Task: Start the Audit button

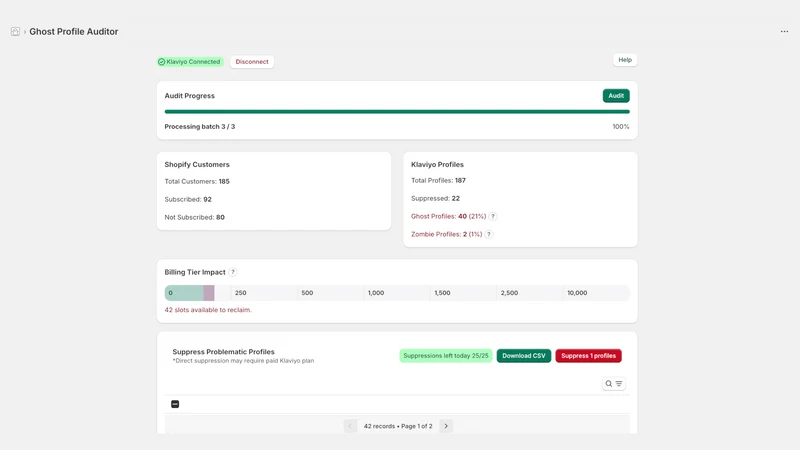Action: 616,95
